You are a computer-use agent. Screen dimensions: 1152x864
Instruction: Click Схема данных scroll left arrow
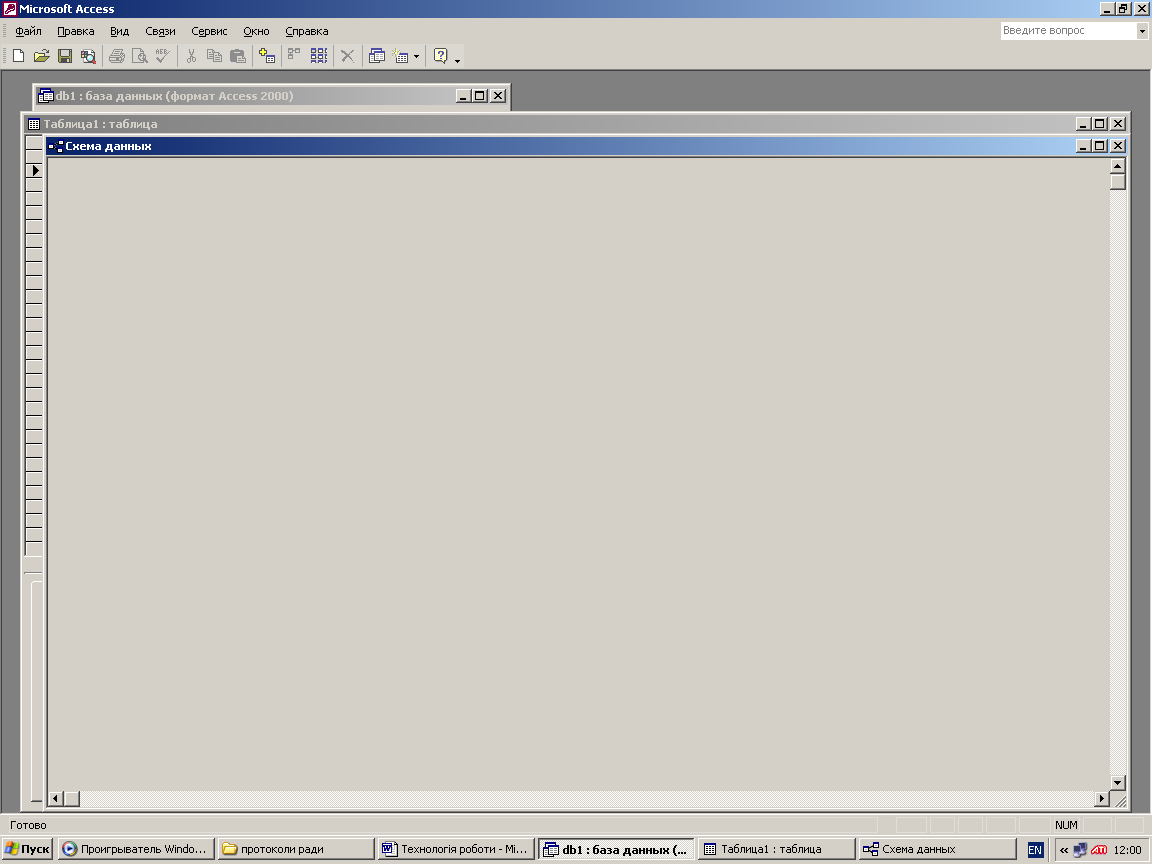pos(56,799)
